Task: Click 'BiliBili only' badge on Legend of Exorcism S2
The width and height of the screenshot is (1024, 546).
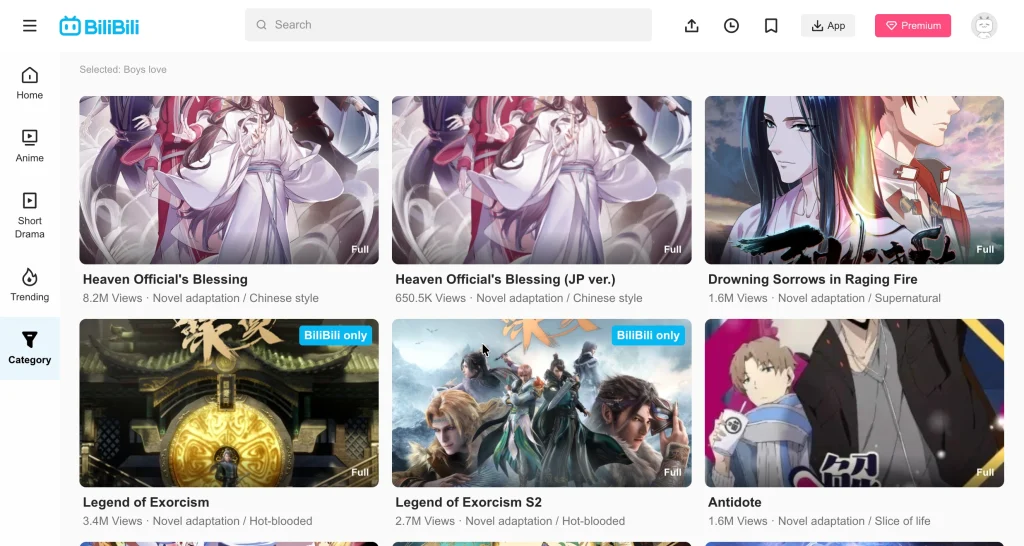Action: (648, 335)
